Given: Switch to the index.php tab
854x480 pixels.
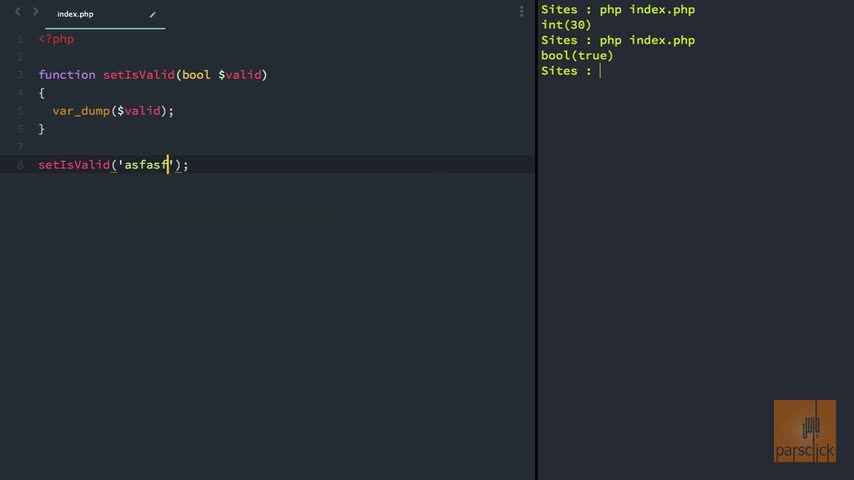Looking at the screenshot, I should [x=75, y=14].
